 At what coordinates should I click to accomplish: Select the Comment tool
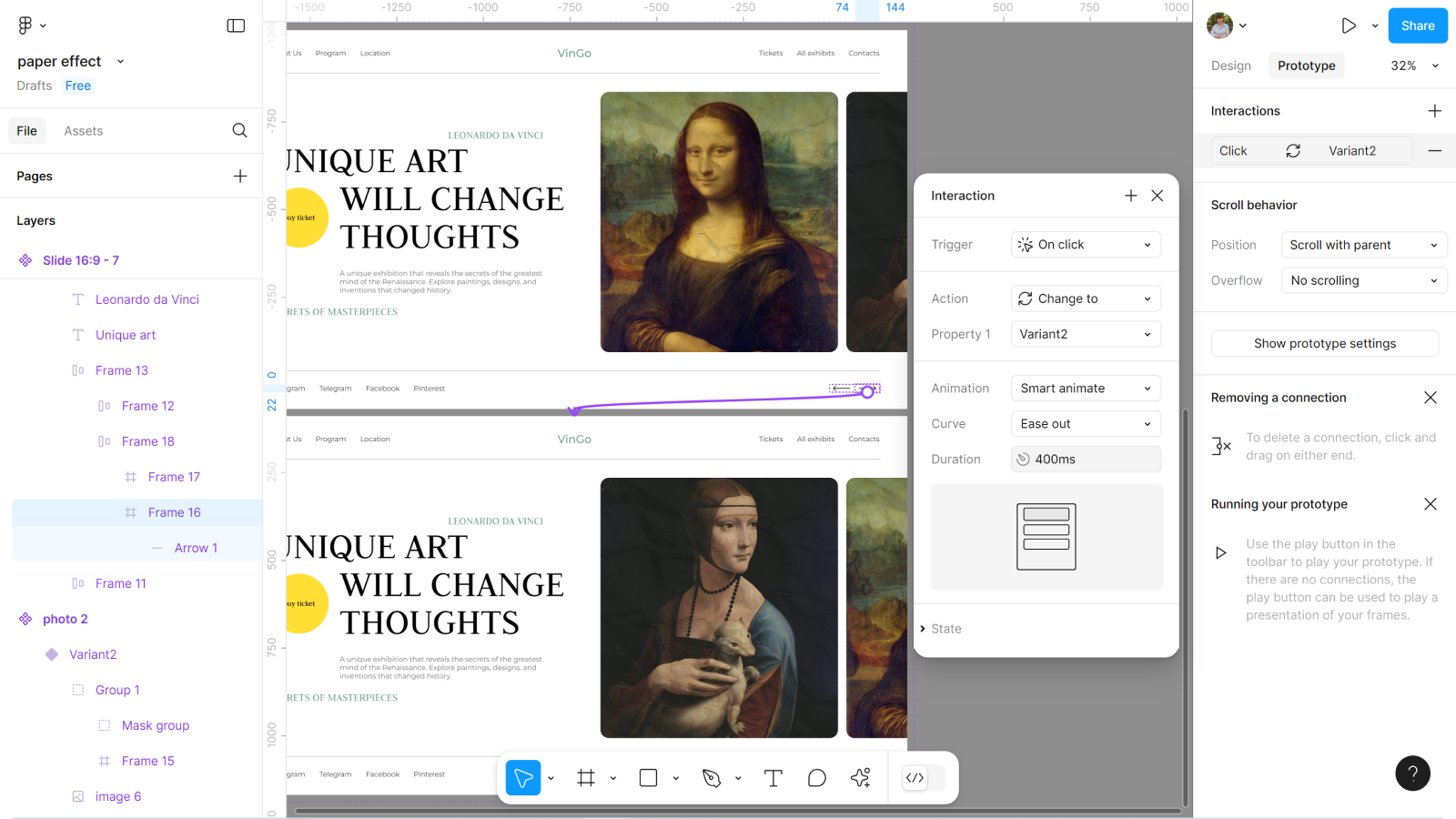click(x=817, y=778)
